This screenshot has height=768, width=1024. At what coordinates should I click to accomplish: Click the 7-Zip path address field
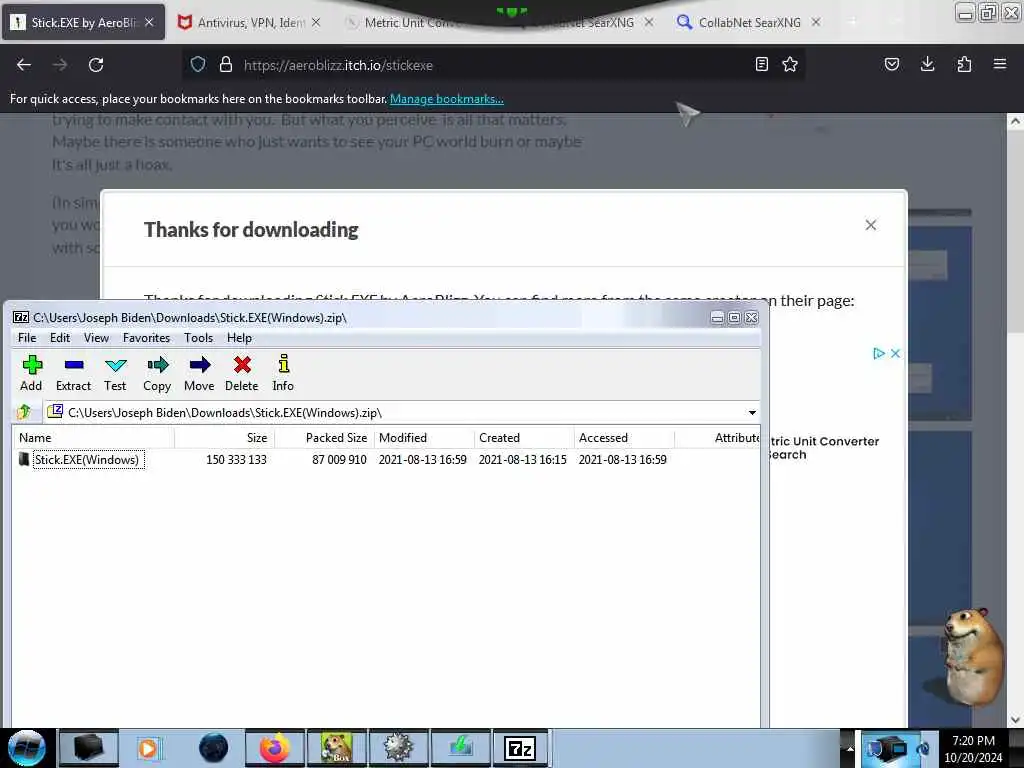402,413
